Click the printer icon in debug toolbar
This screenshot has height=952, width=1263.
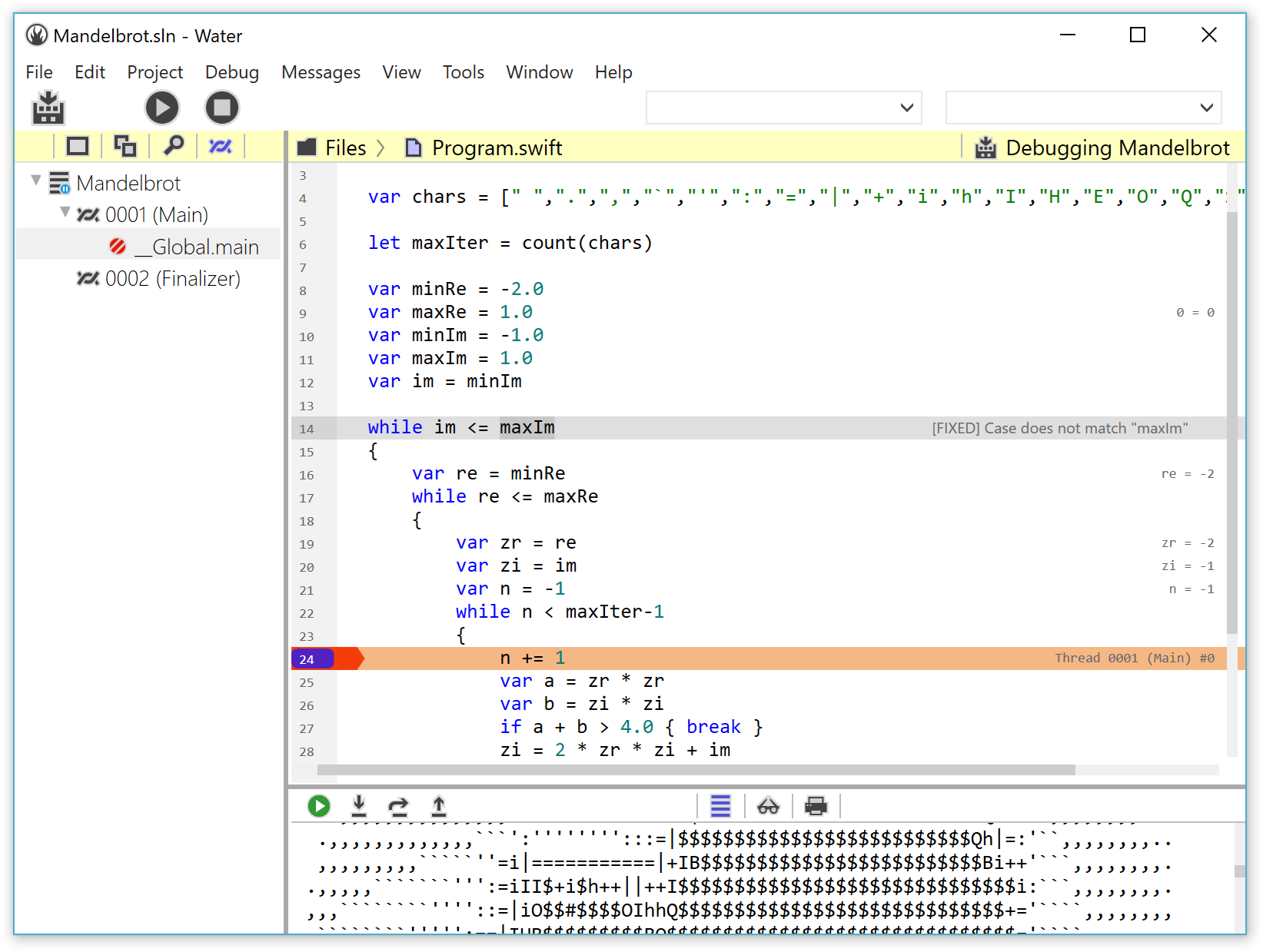click(816, 806)
